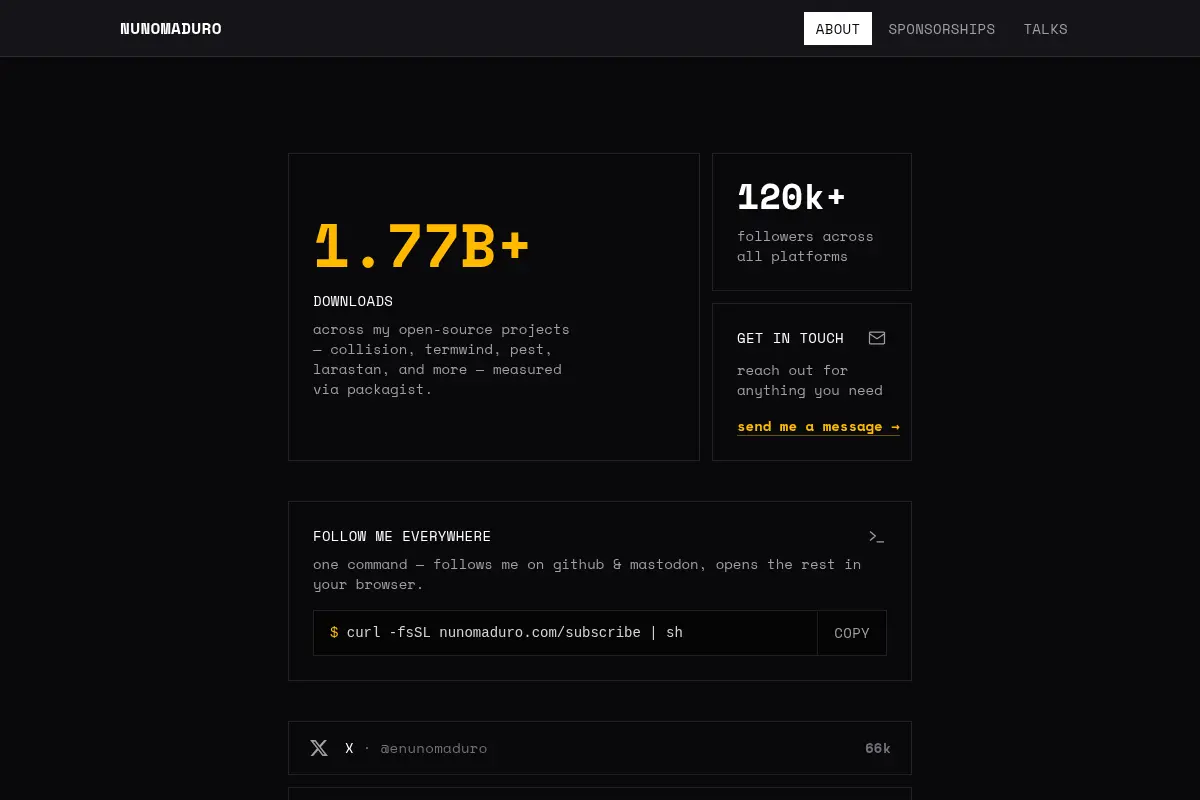Screen dimensions: 1200x800
Task: Open the @enunomaduro X profile row
Action: pos(600,748)
